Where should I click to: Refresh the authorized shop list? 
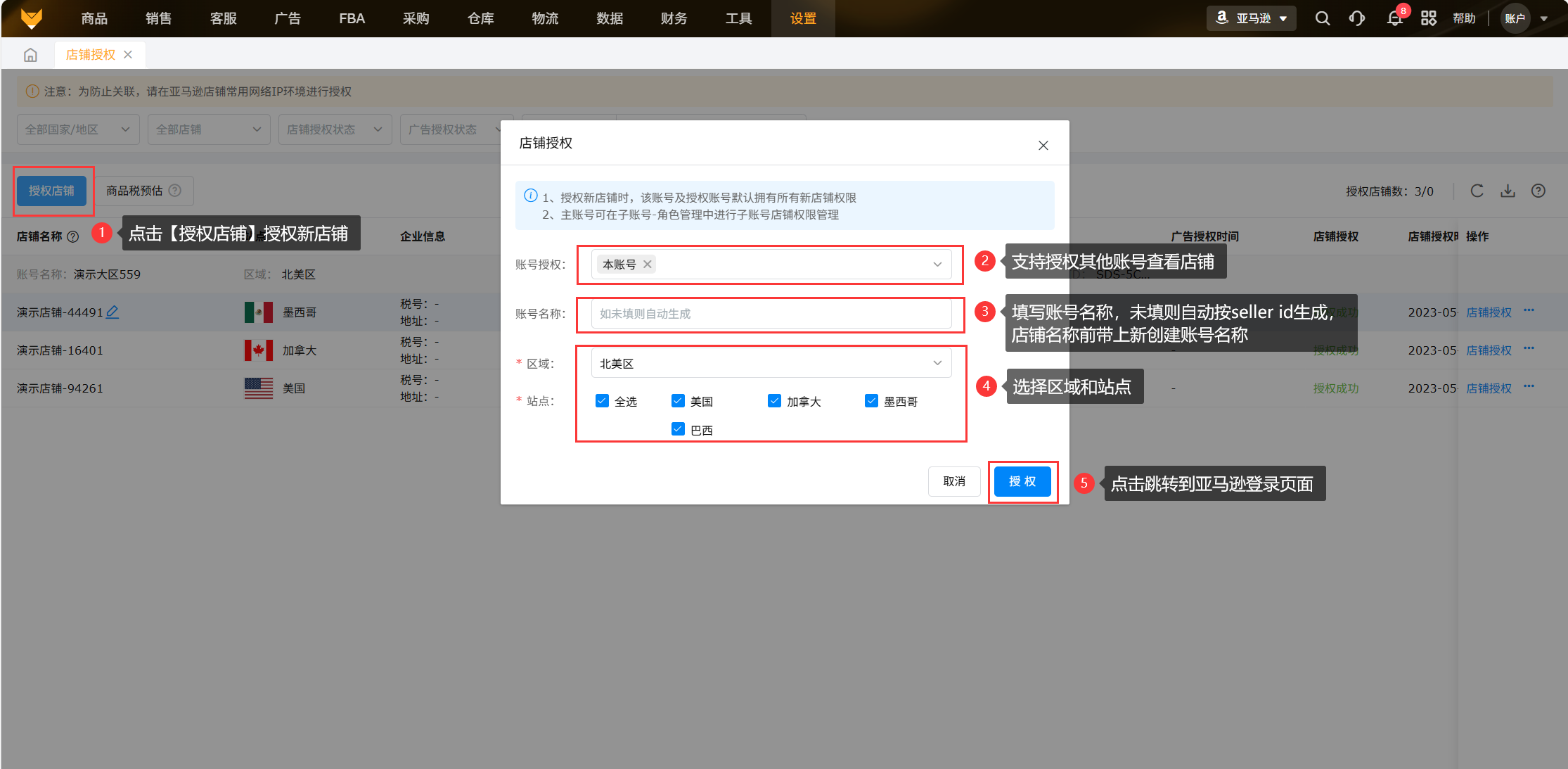(1477, 191)
